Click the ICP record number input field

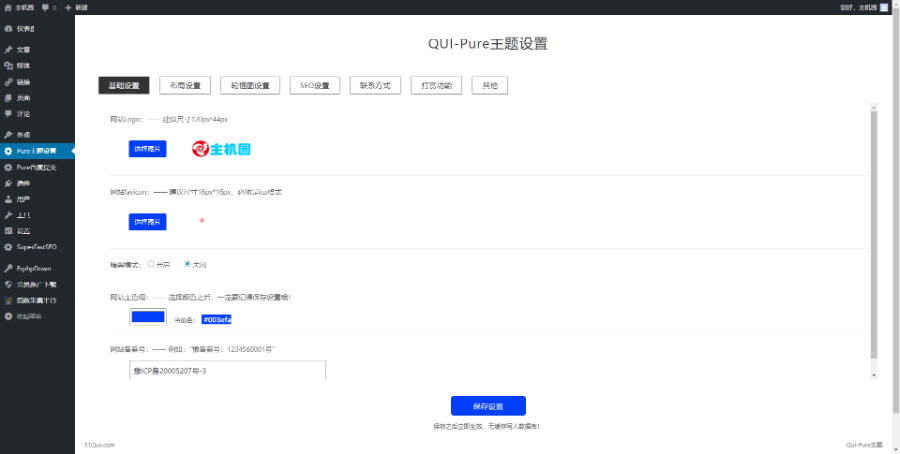click(228, 371)
